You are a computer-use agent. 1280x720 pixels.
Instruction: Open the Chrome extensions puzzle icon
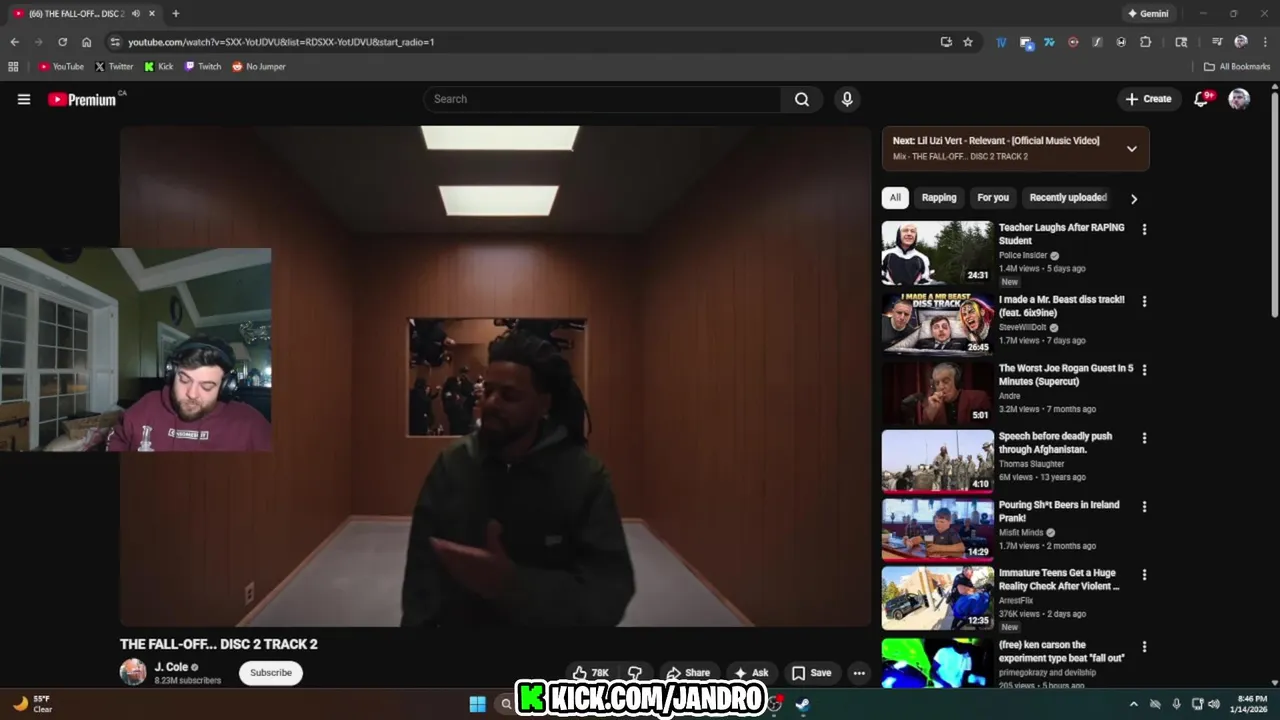tap(1146, 42)
